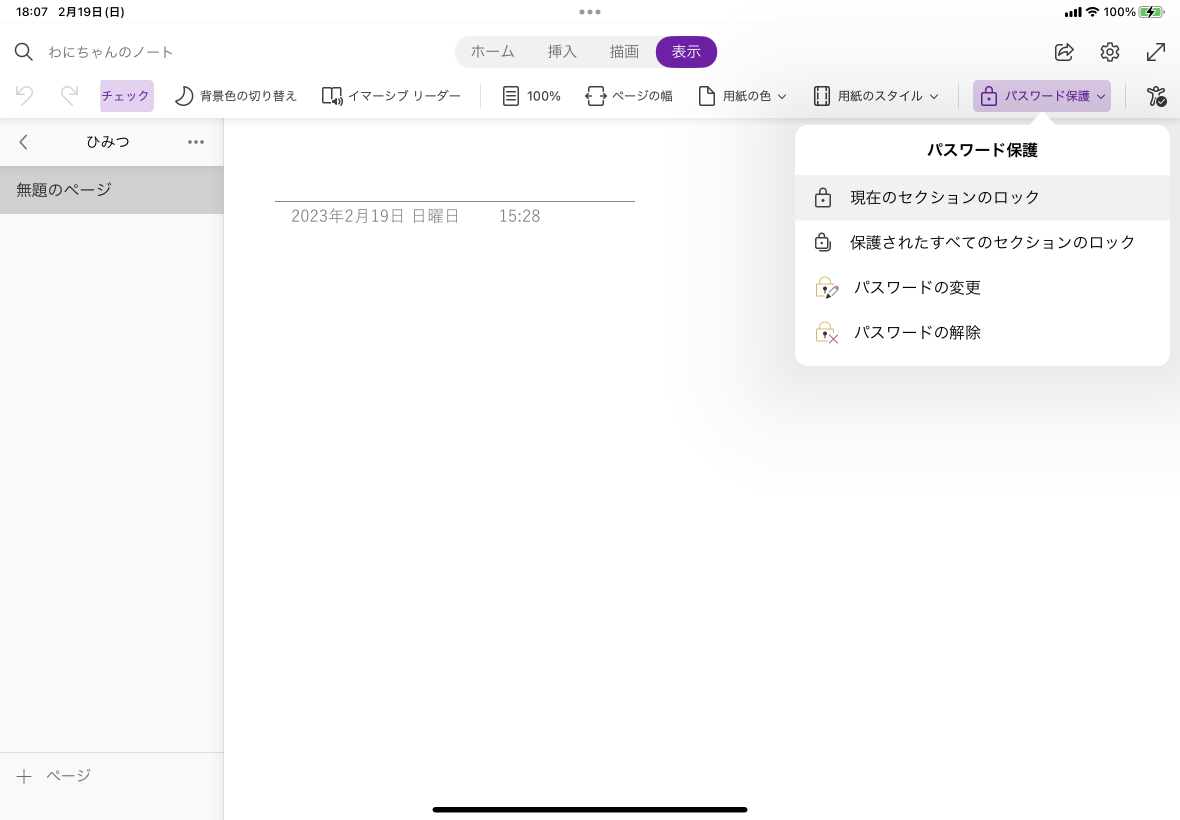The height and width of the screenshot is (820, 1180).
Task: Open the search magnifier icon
Action: pos(23,52)
